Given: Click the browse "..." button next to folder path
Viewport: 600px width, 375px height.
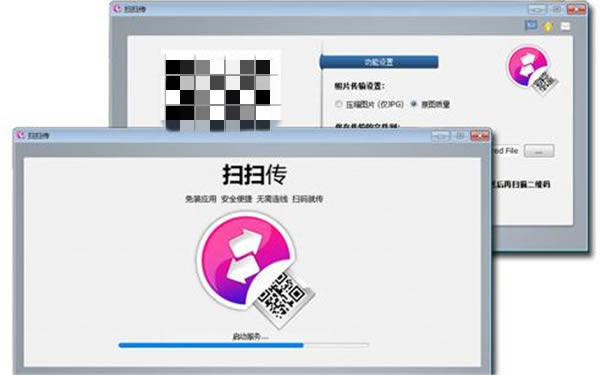Looking at the screenshot, I should [x=539, y=151].
